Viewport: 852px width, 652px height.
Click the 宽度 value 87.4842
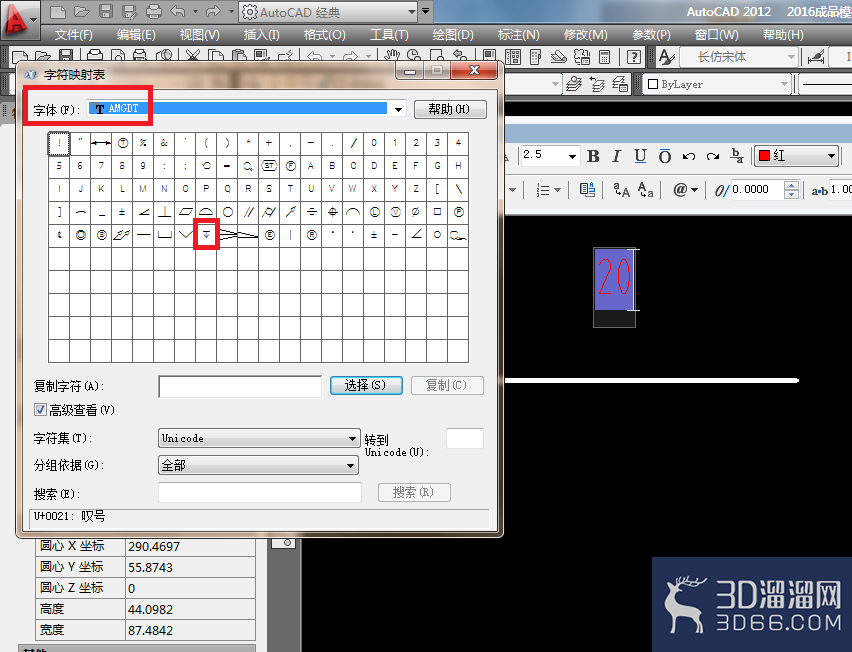coord(150,631)
